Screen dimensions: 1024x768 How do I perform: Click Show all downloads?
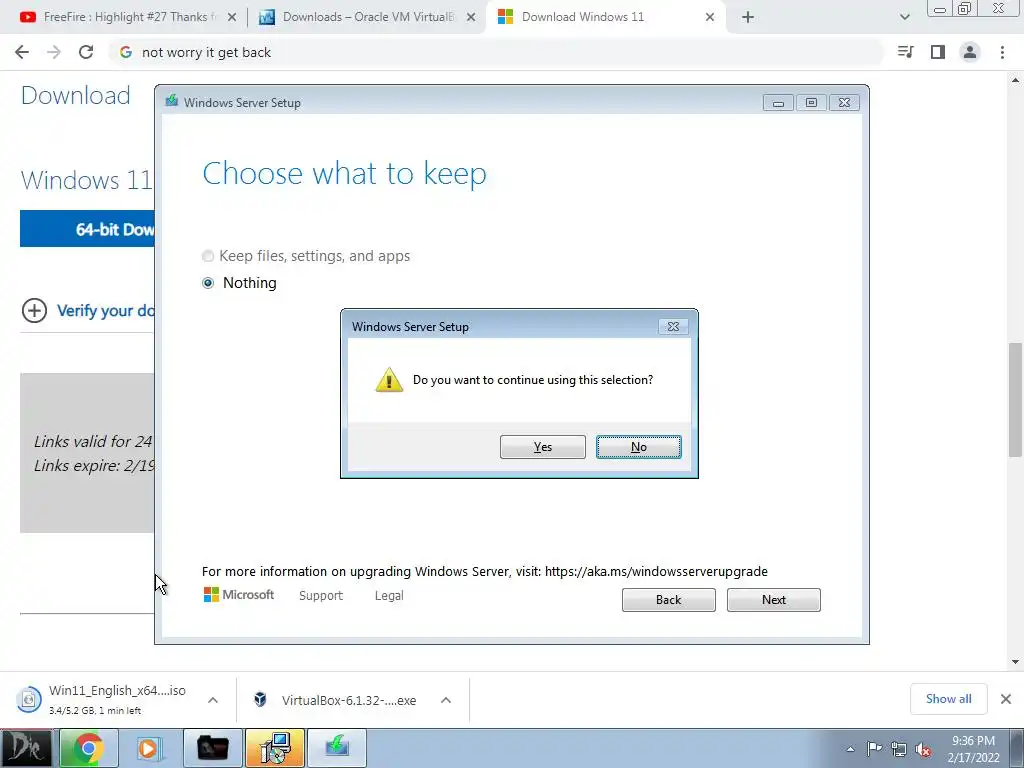(x=948, y=699)
